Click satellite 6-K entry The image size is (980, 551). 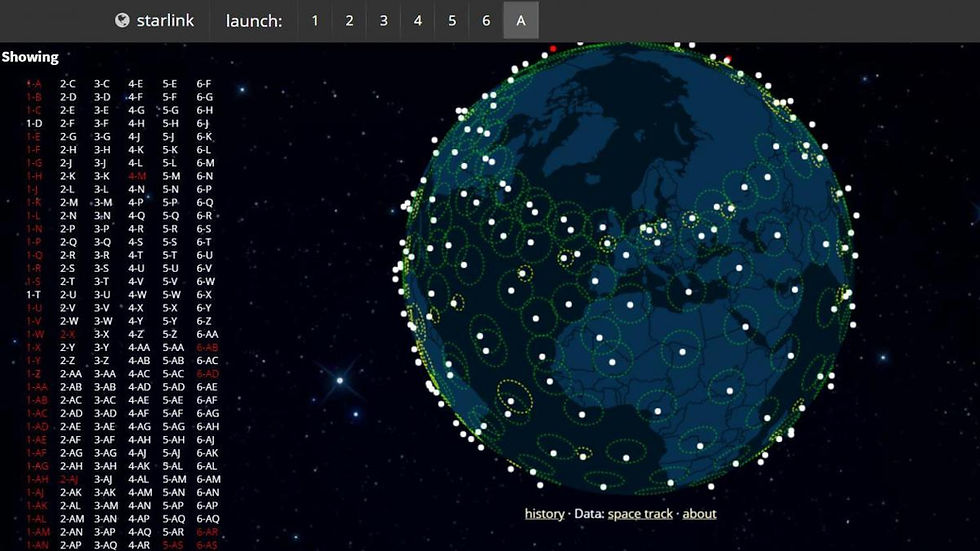(204, 137)
